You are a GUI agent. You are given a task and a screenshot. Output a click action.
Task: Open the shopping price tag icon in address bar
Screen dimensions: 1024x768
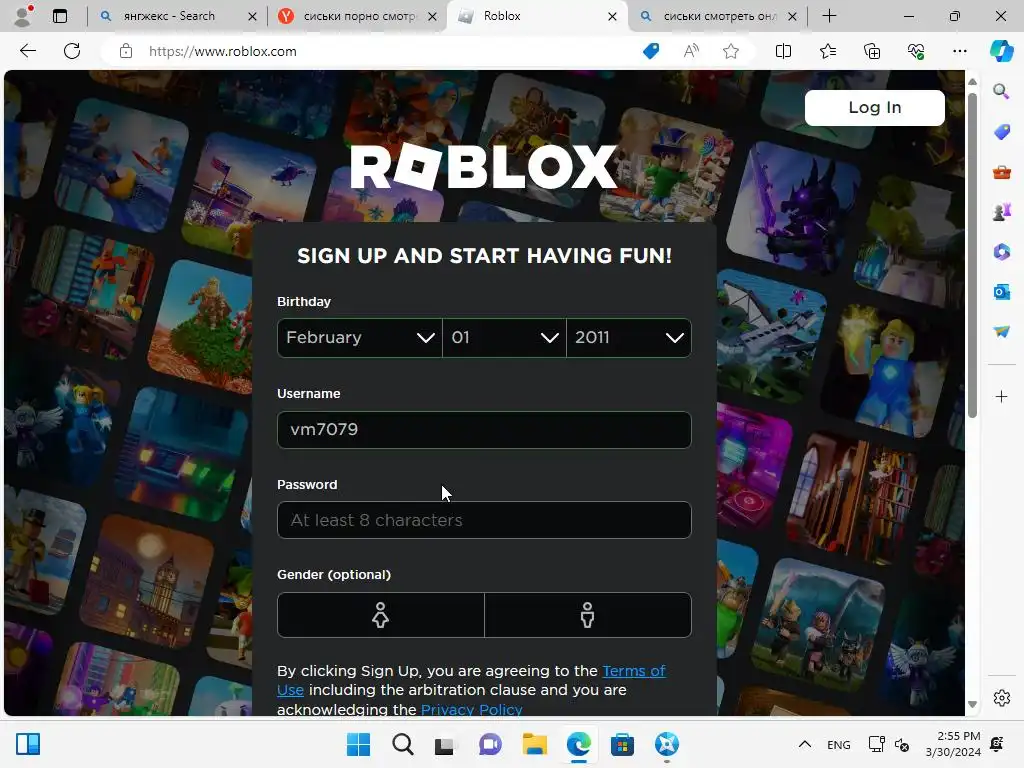point(651,51)
